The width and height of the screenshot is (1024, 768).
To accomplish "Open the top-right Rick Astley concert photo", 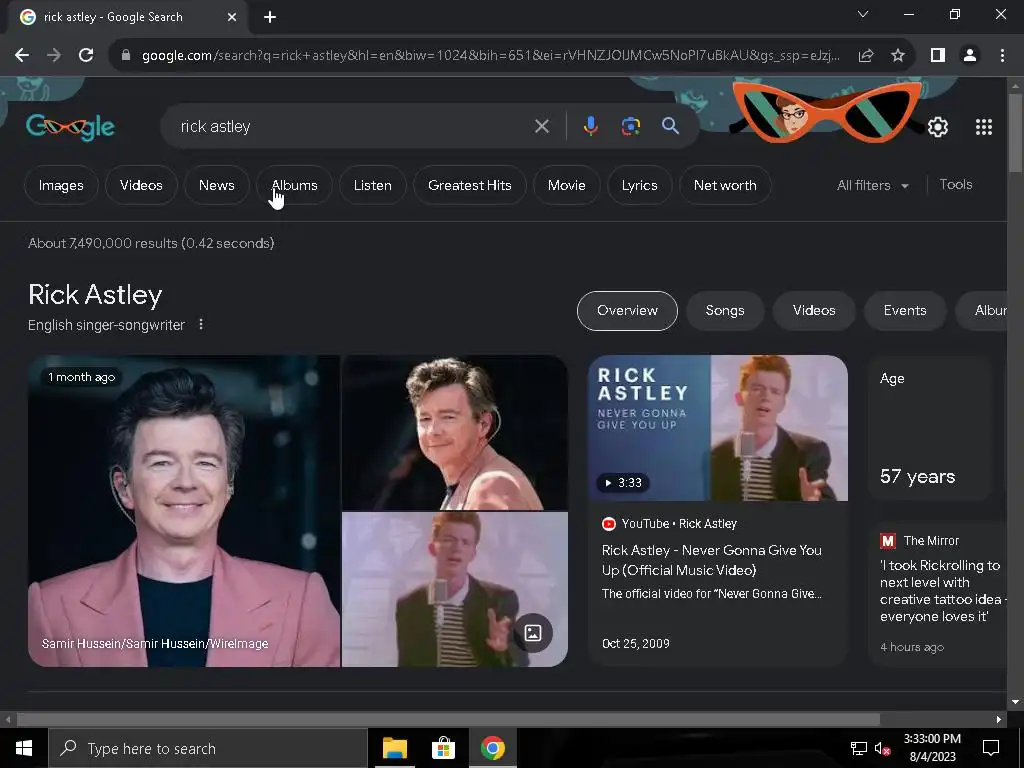I will tap(455, 432).
